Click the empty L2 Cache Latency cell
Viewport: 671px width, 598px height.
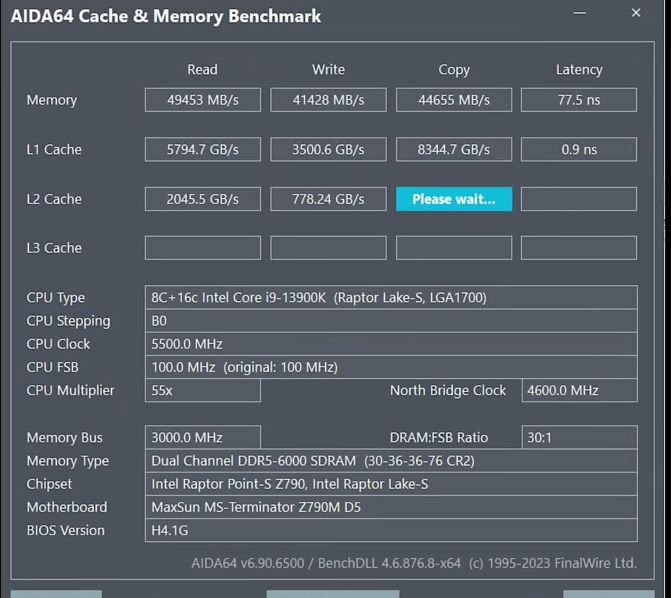[579, 199]
